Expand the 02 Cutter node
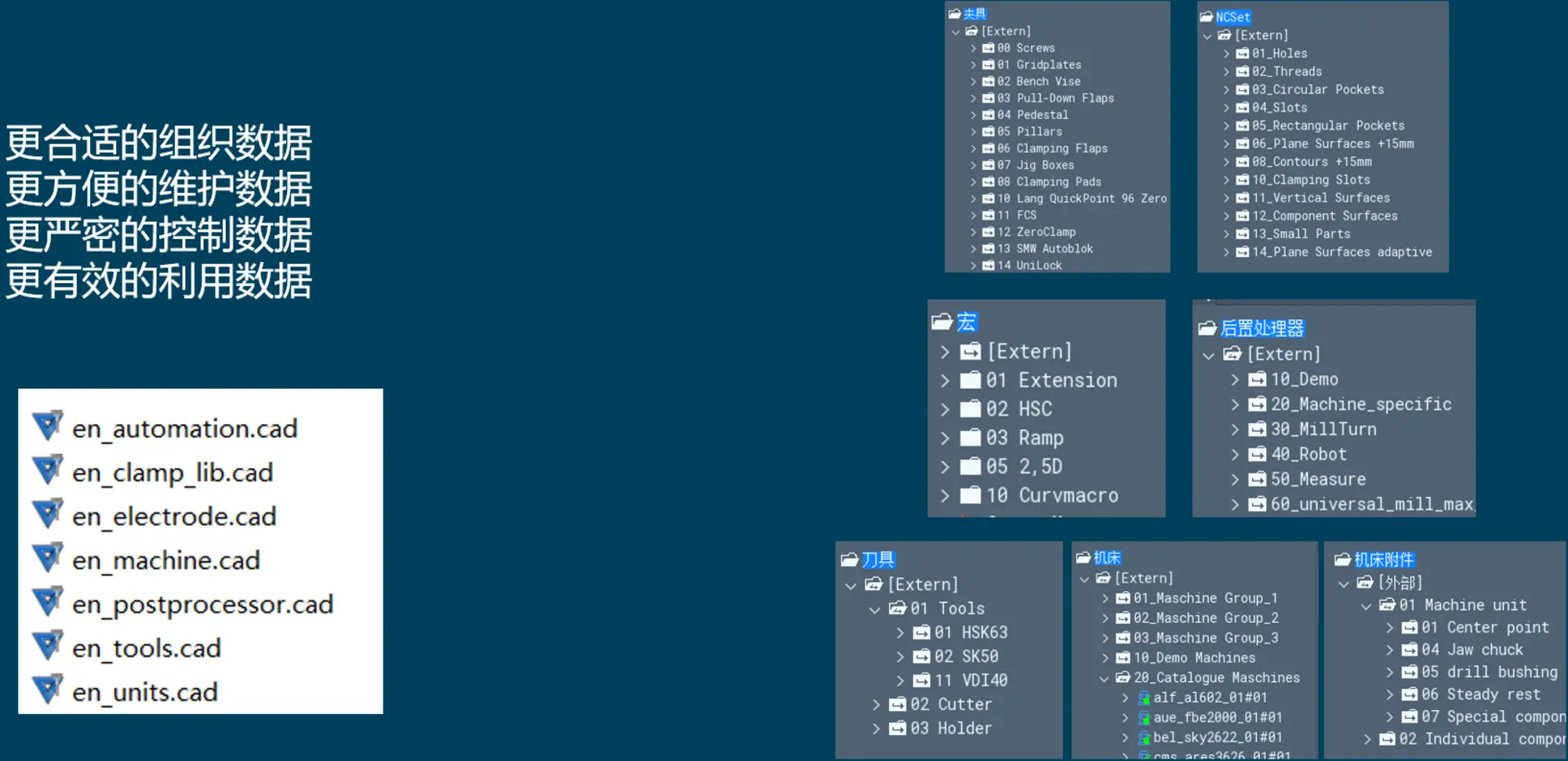1568x761 pixels. [876, 705]
